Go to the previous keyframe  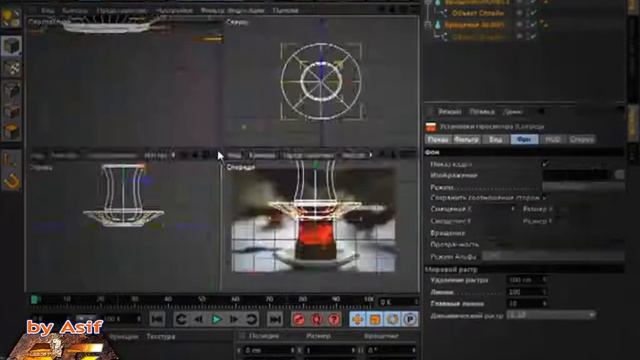(181, 319)
